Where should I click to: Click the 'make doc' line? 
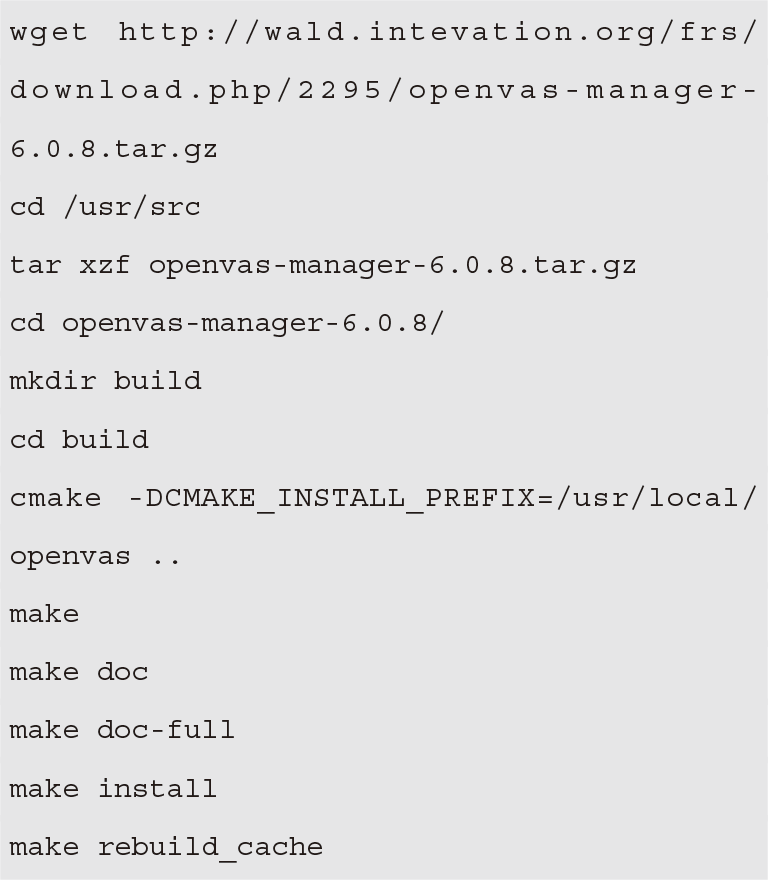(x=79, y=672)
